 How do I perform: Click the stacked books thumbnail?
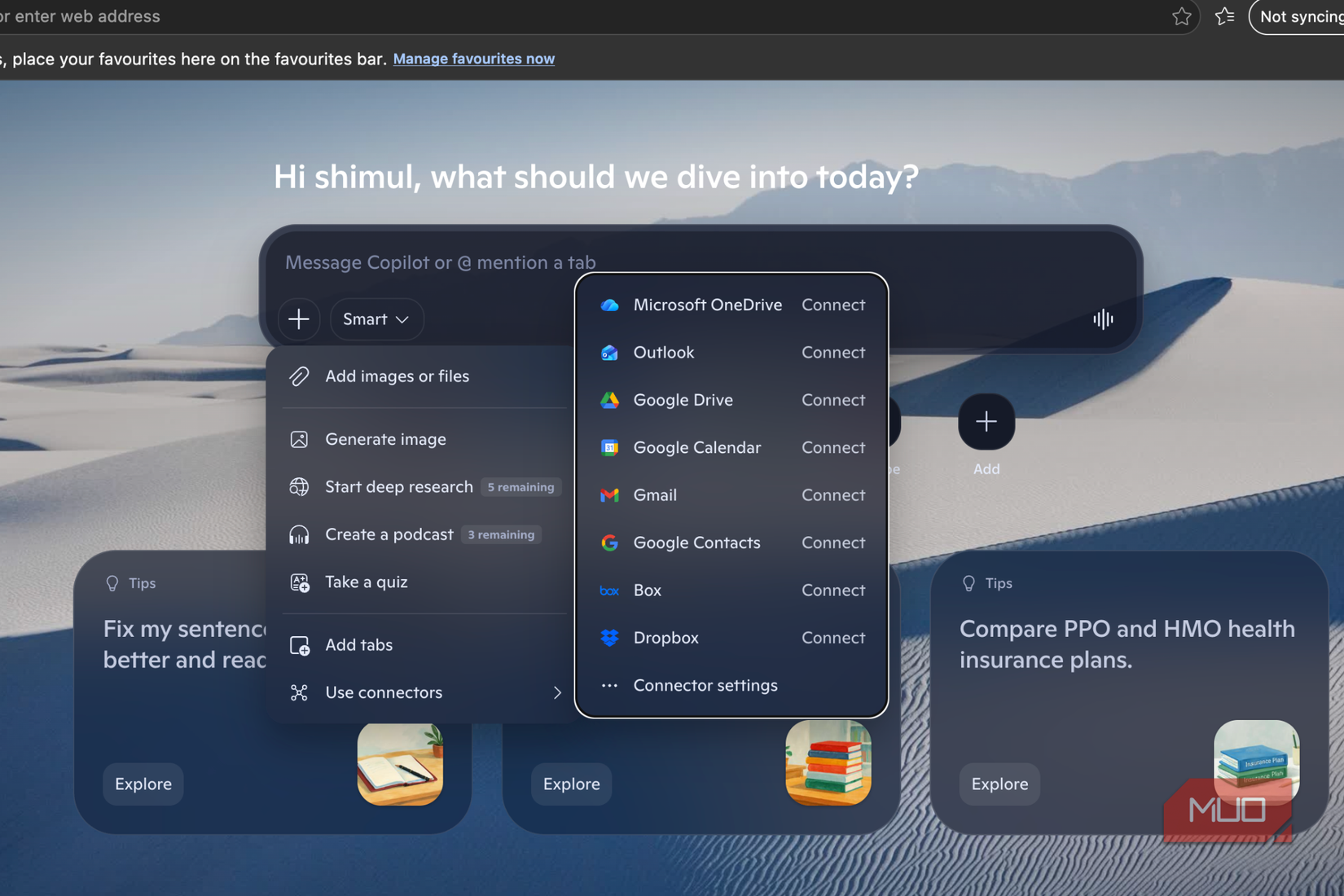828,763
